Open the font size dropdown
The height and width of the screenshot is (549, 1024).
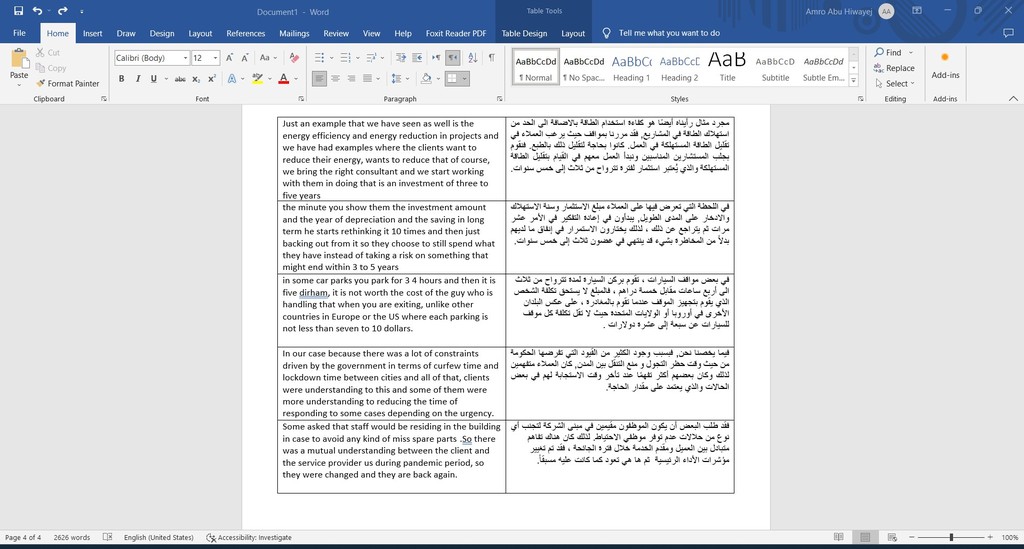[216, 58]
